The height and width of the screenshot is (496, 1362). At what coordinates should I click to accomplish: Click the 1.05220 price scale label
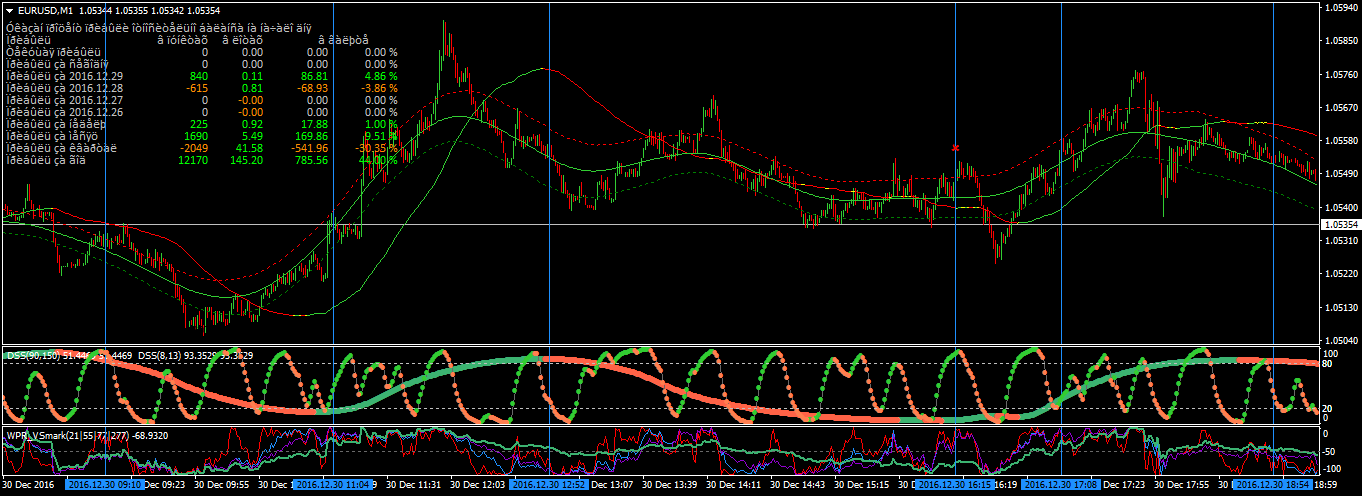click(1340, 273)
